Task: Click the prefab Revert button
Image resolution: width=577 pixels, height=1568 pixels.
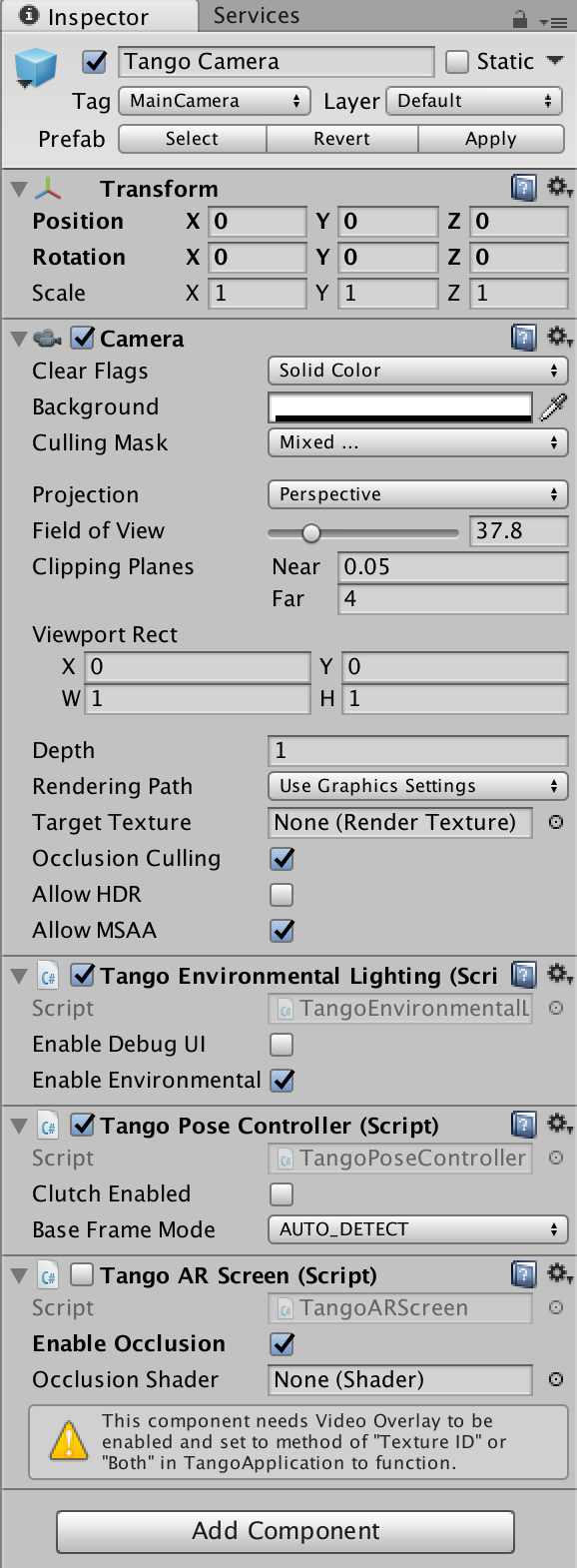Action: [342, 139]
